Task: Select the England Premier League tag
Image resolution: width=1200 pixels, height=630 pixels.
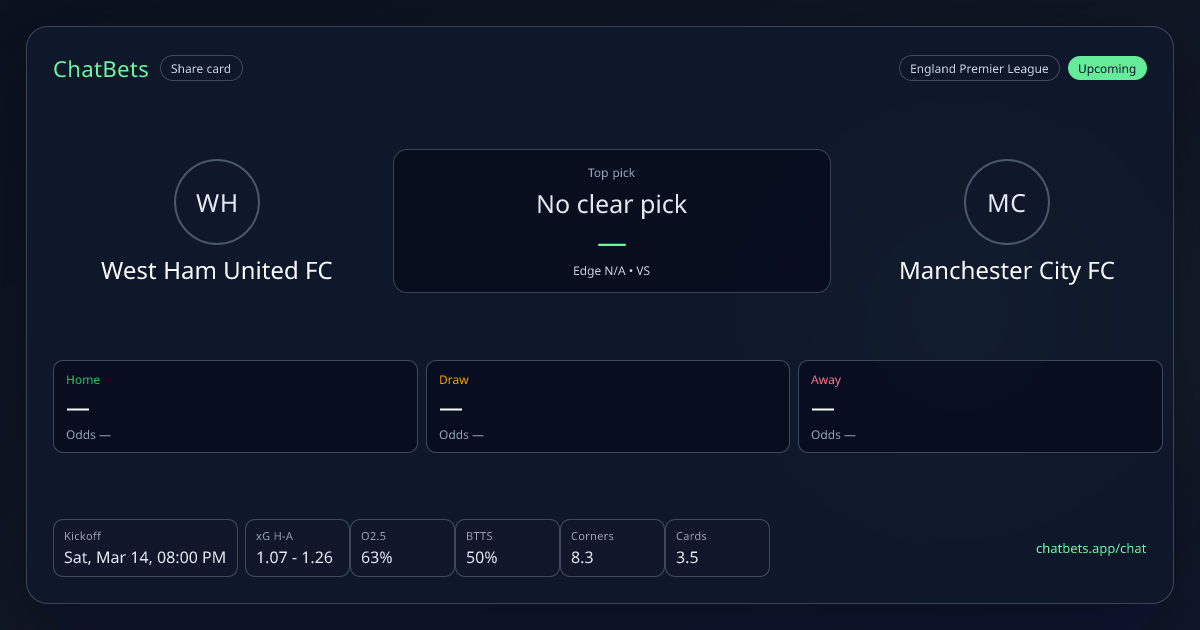Action: pyautogui.click(x=978, y=69)
